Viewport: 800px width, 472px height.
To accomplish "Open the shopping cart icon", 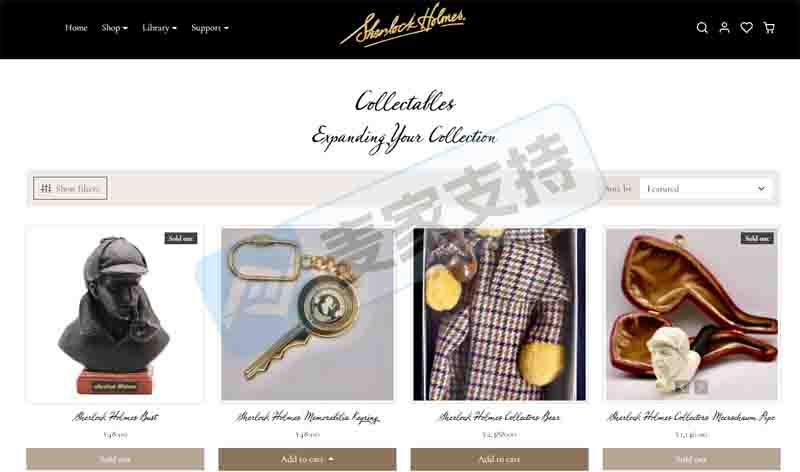I will tap(769, 28).
